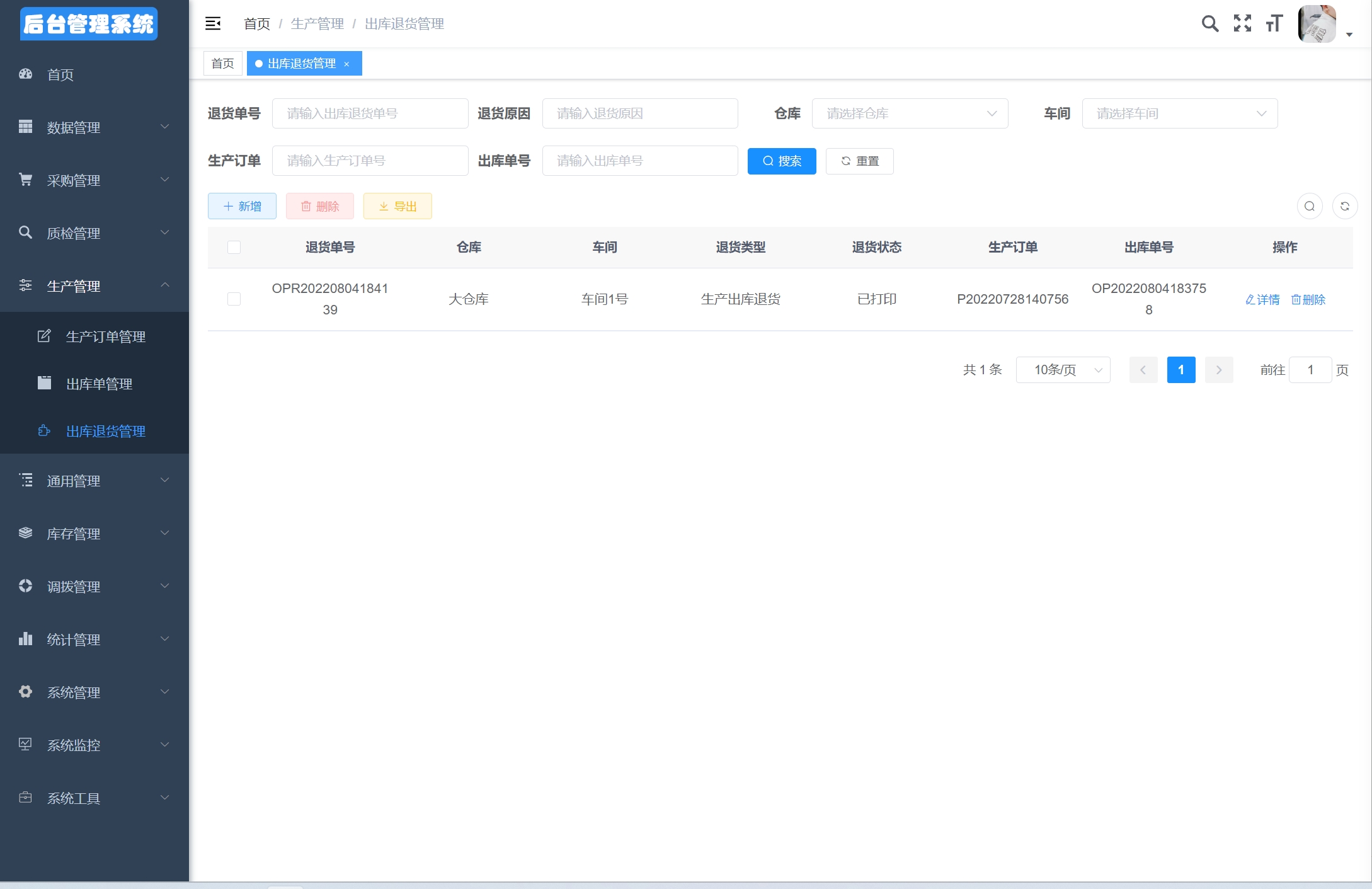This screenshot has width=1372, height=889.
Task: Click user avatar in top right
Action: (x=1317, y=24)
